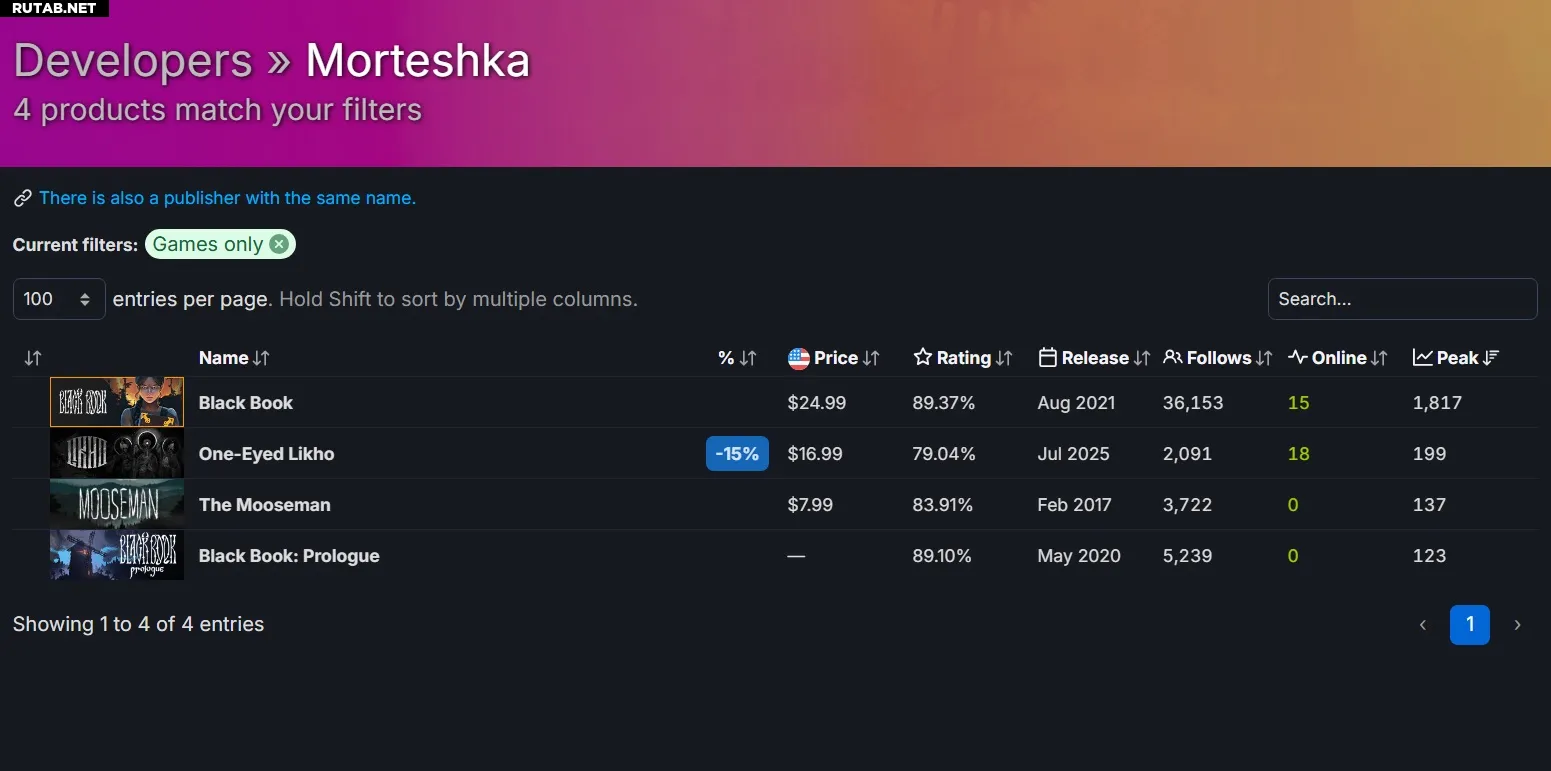Image resolution: width=1551 pixels, height=771 pixels.
Task: Sort by discount percent column
Action: [737, 358]
